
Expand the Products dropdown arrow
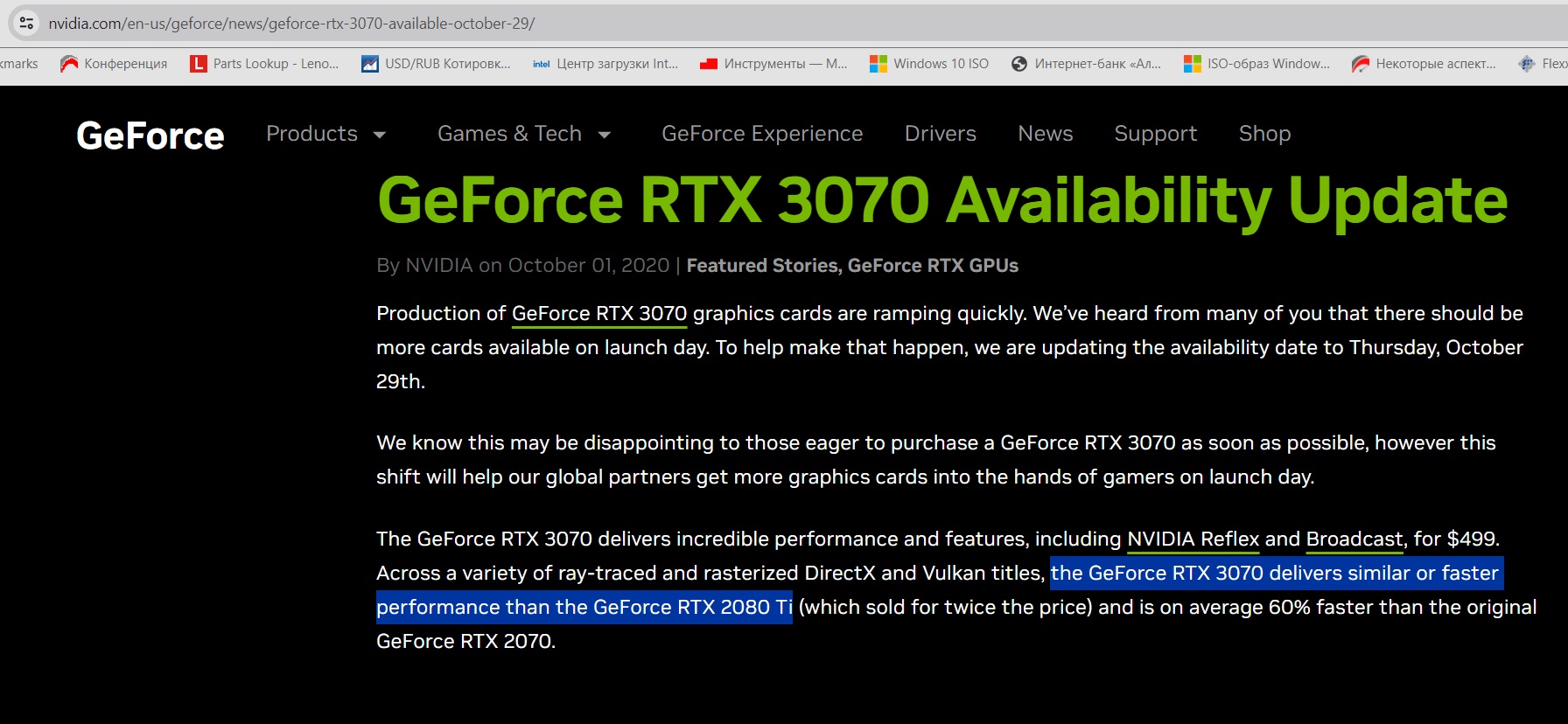click(x=380, y=135)
